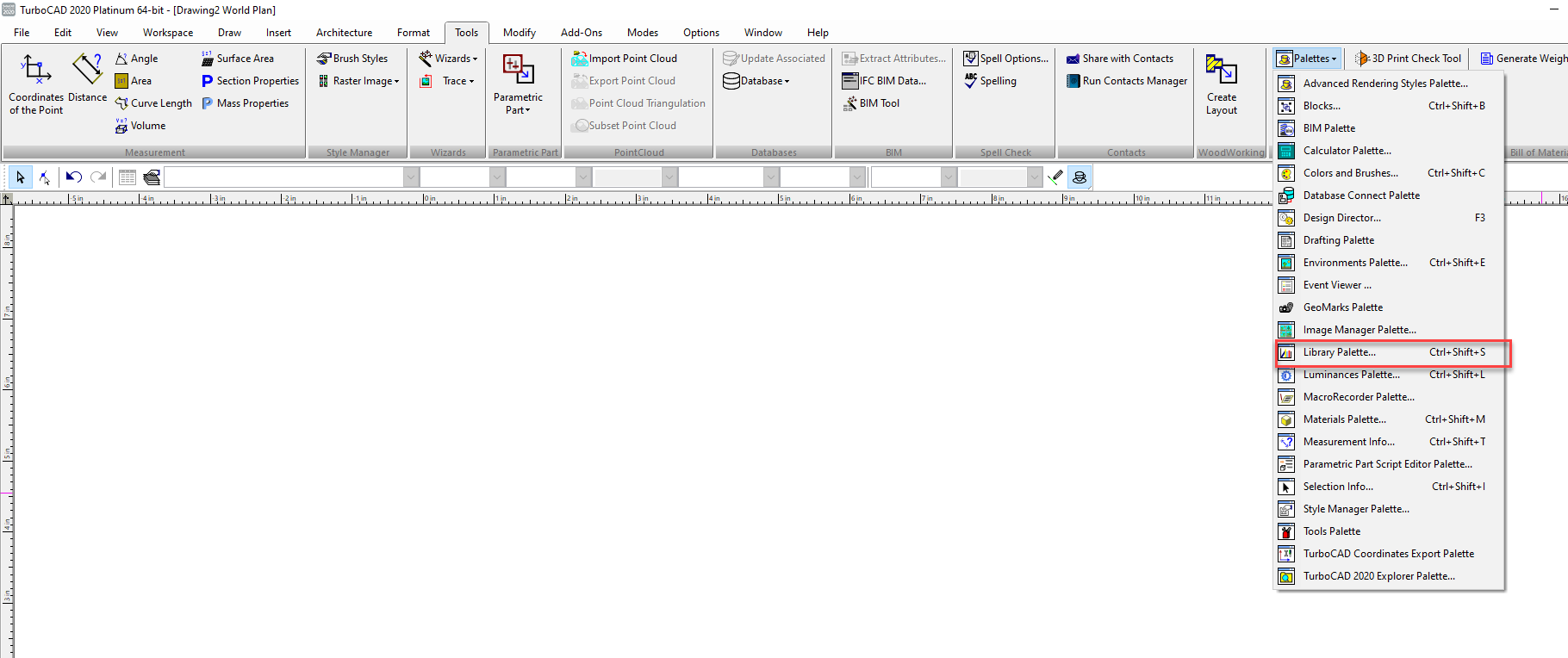
Task: Open the Modify tab
Action: [520, 33]
